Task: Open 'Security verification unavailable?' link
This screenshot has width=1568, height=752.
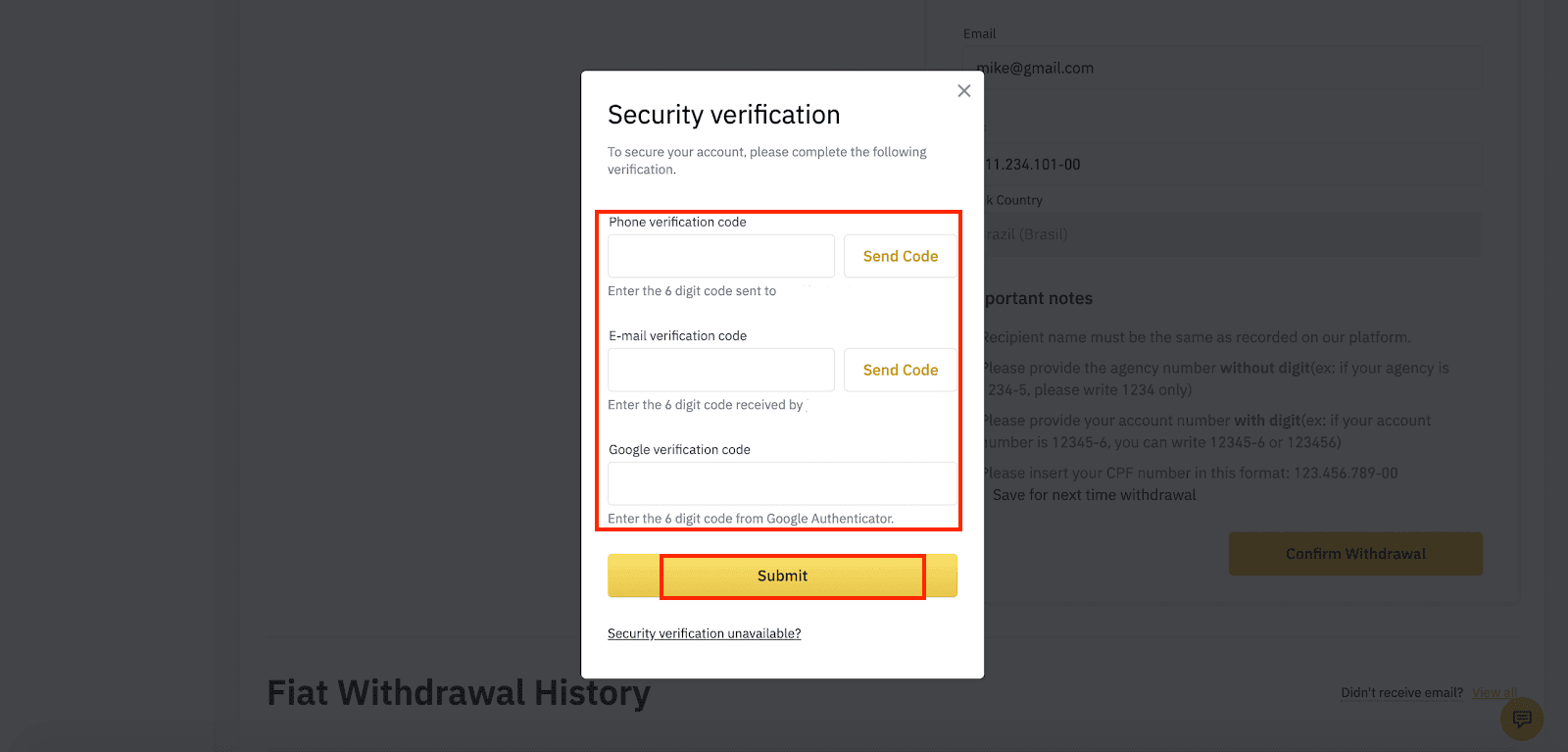Action: click(x=704, y=633)
